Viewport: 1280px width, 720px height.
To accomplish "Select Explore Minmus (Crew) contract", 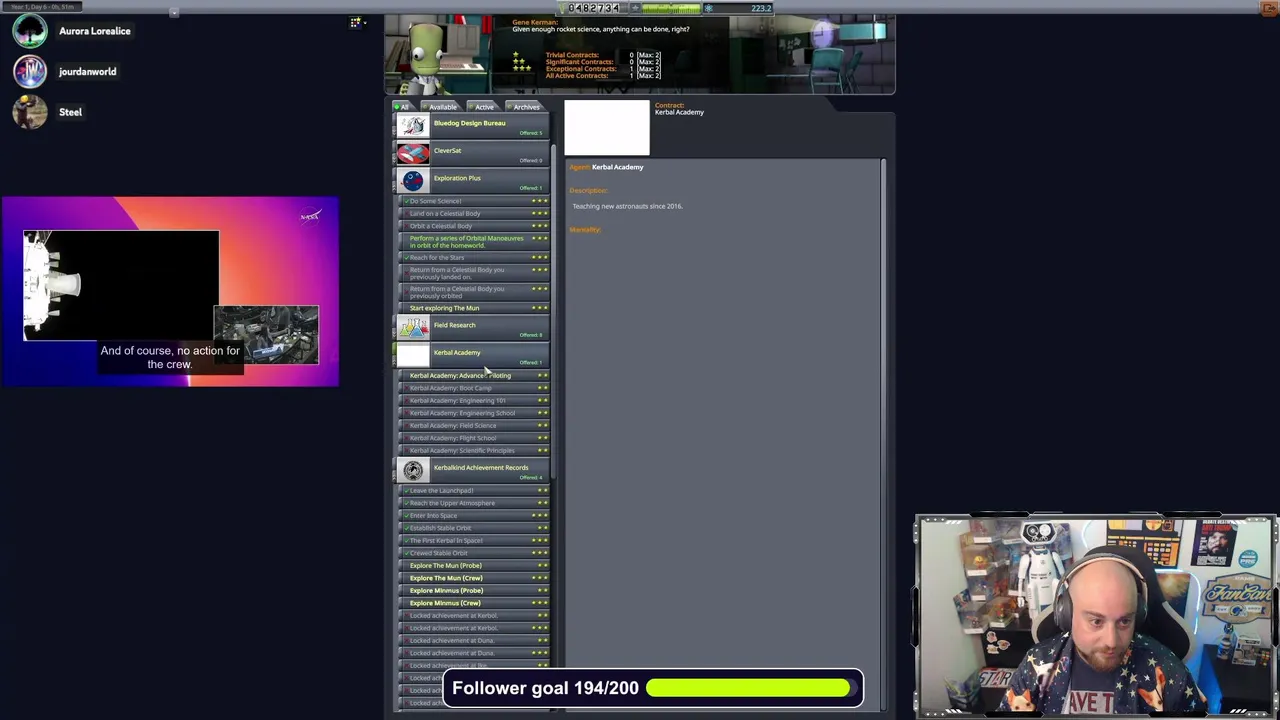I will 475,603.
